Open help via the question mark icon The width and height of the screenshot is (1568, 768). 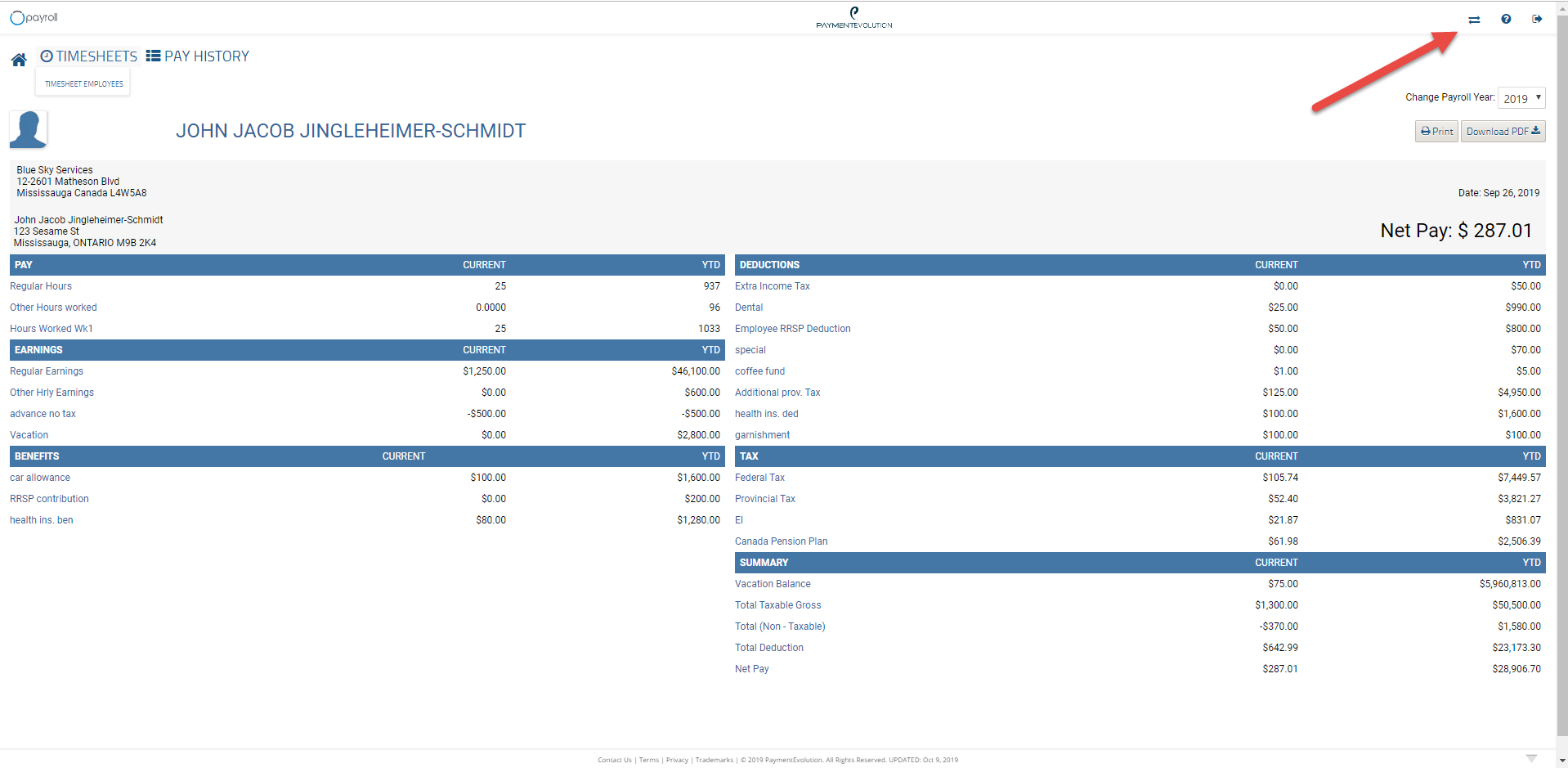click(1506, 19)
